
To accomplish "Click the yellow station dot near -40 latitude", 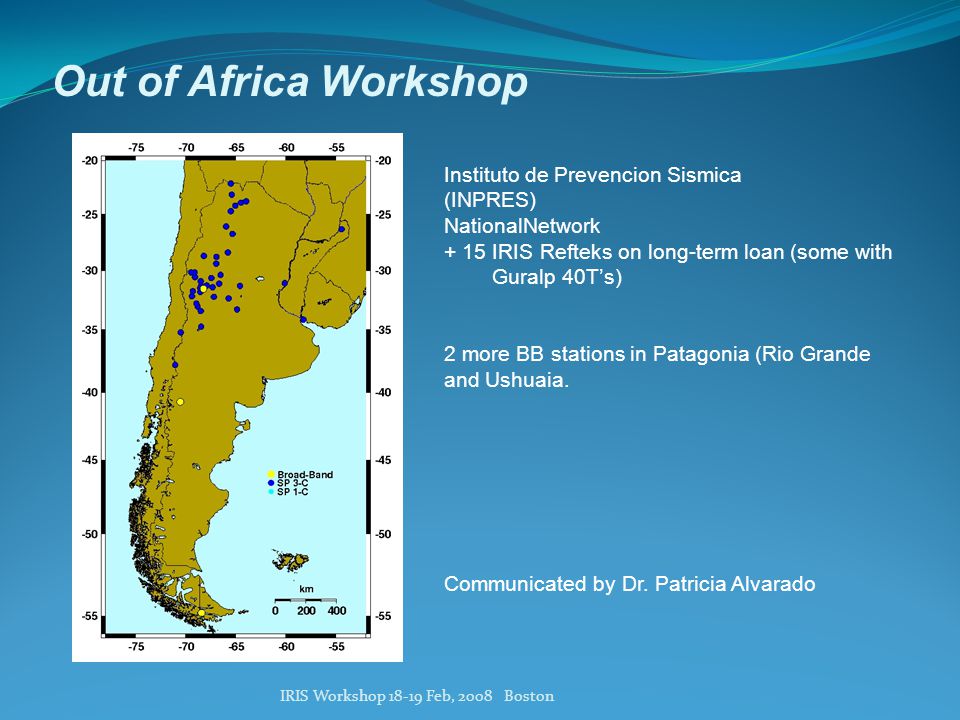I will click(180, 402).
